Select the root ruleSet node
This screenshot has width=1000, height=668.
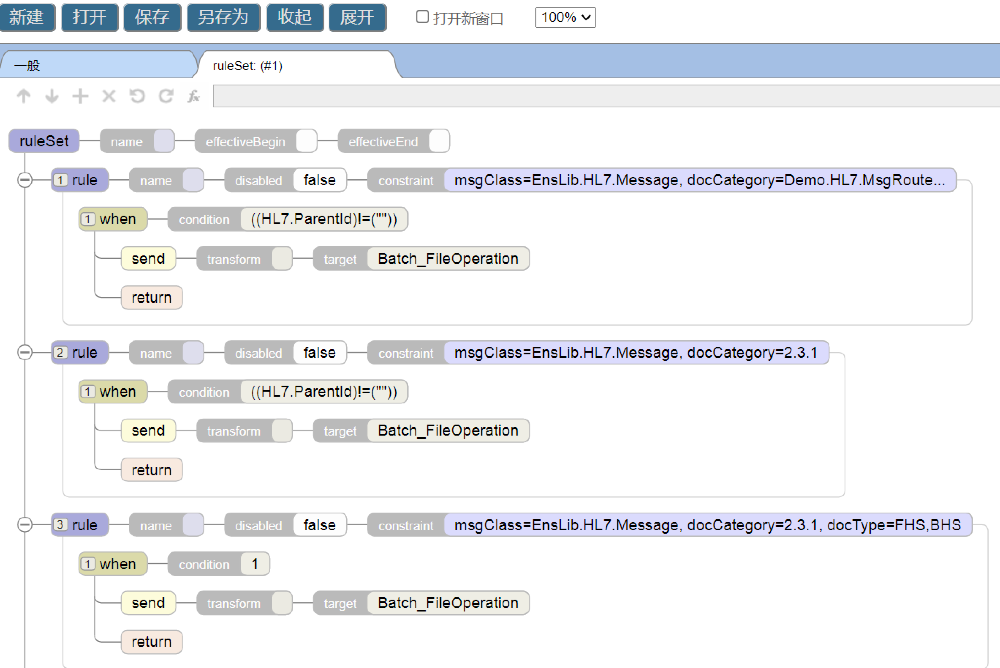point(44,141)
